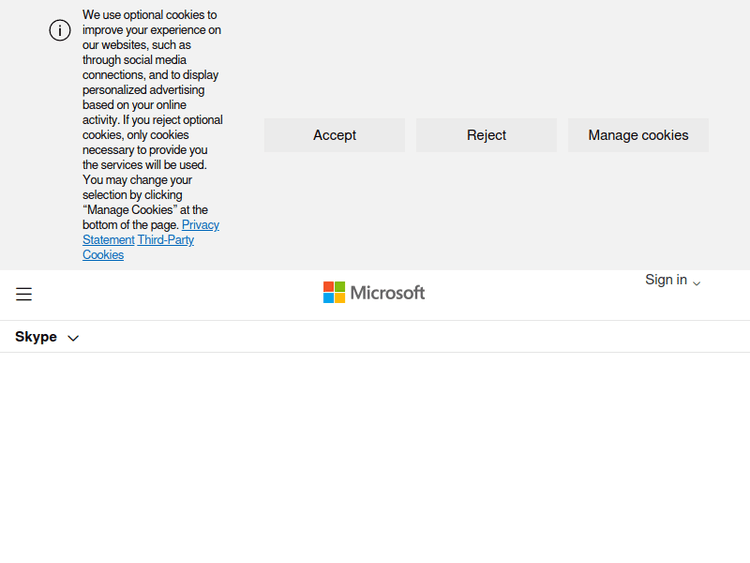Open the Privacy Statement link
Screen dimensions: 750x563
tap(200, 225)
